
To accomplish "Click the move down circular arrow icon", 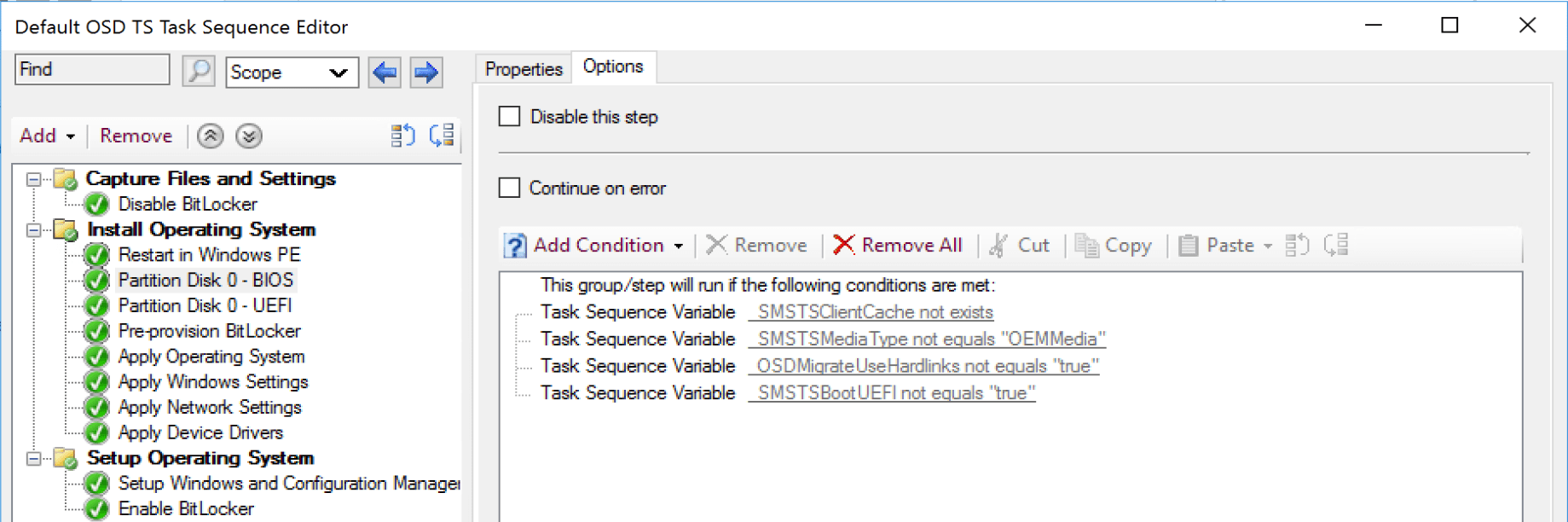I will (249, 136).
